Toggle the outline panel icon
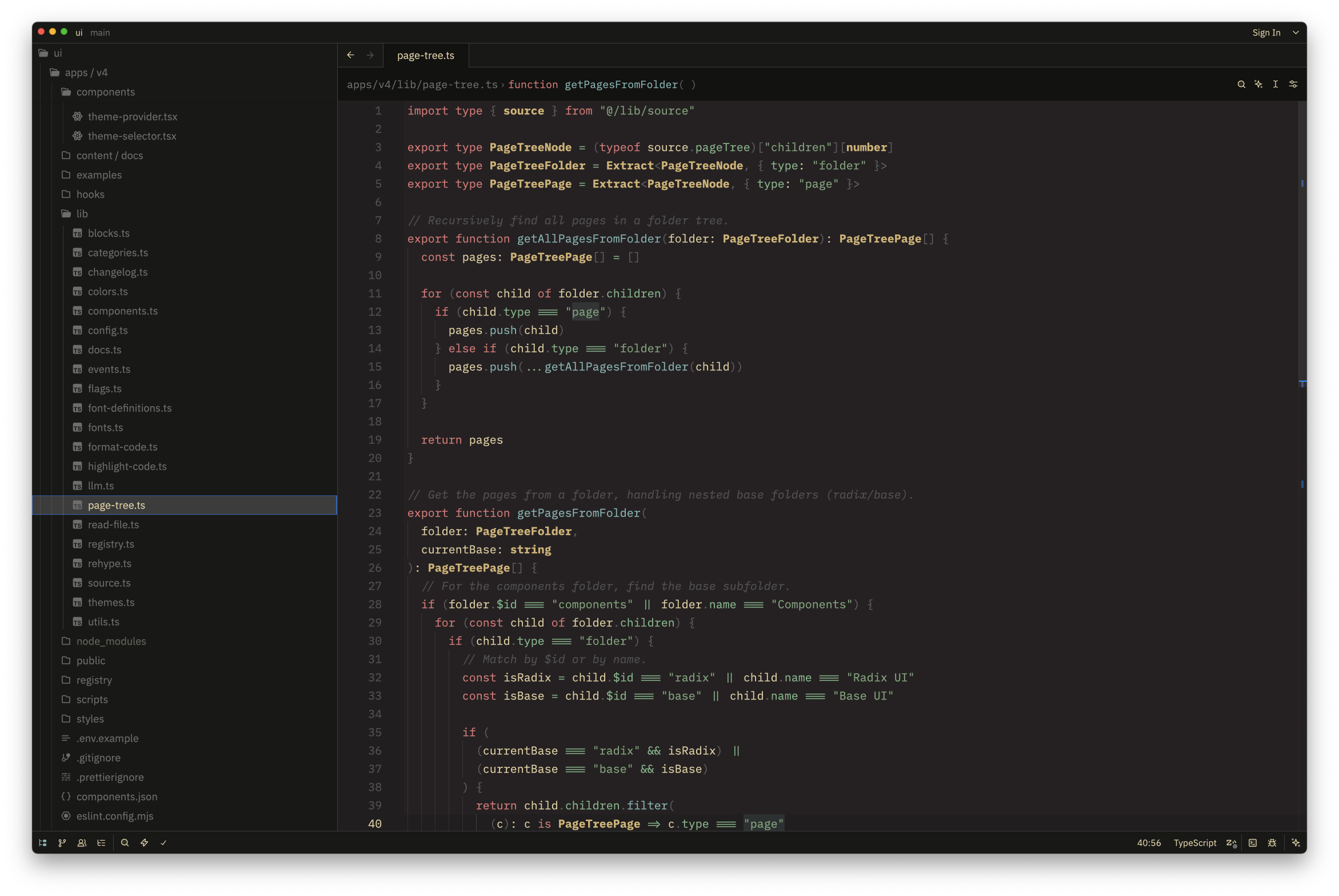 101,842
